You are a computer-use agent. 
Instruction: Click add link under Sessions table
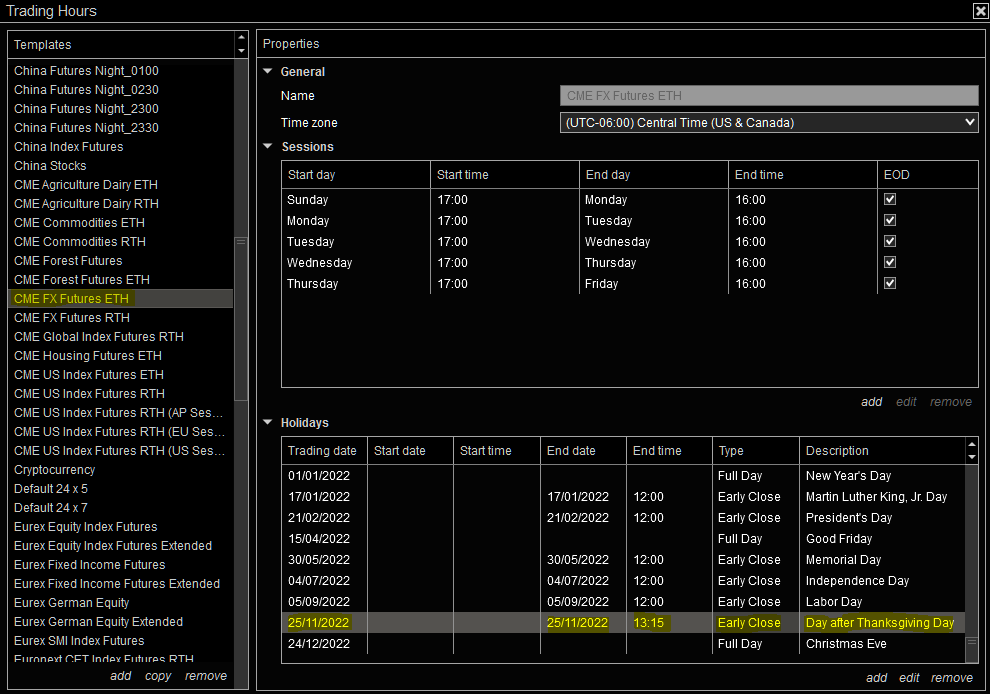(x=871, y=402)
